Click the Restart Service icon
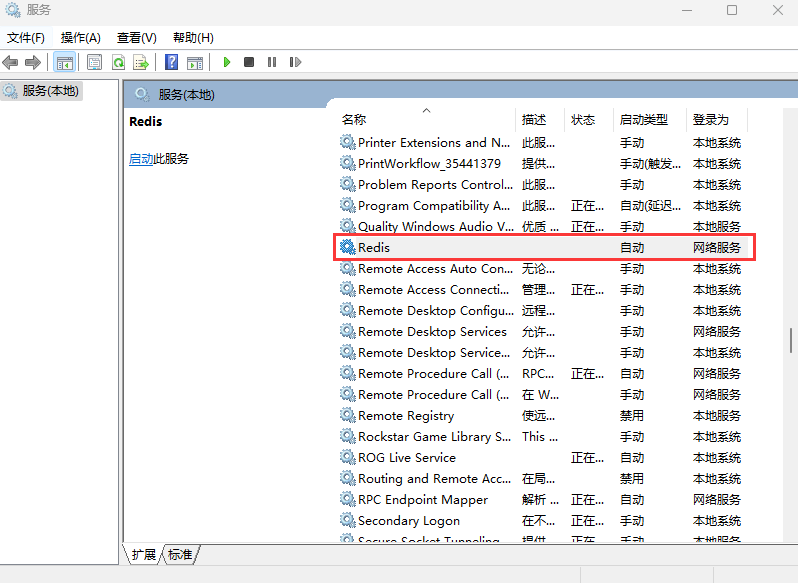Screen dimensions: 798x583 [295, 62]
